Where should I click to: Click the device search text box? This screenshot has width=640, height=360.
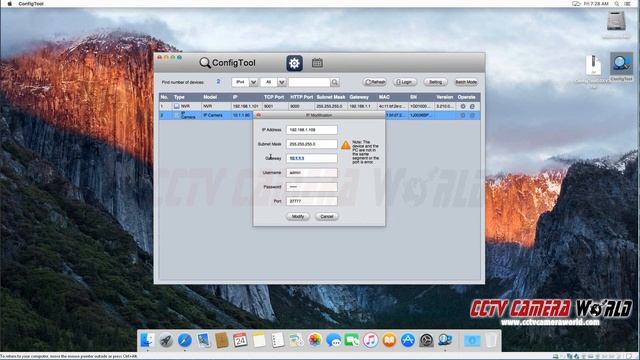click(x=309, y=82)
